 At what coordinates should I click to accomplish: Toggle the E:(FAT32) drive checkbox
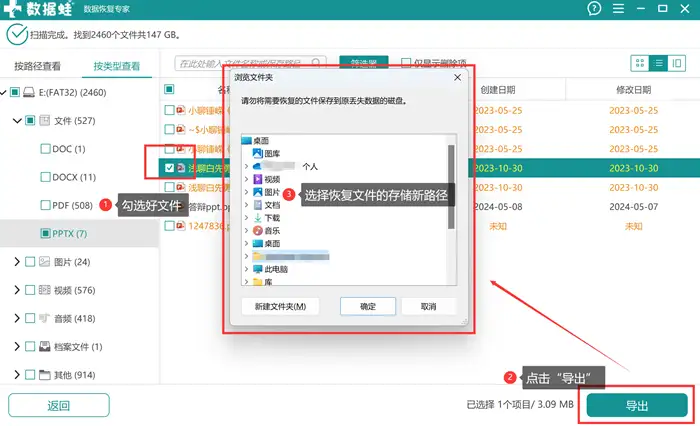click(x=15, y=92)
